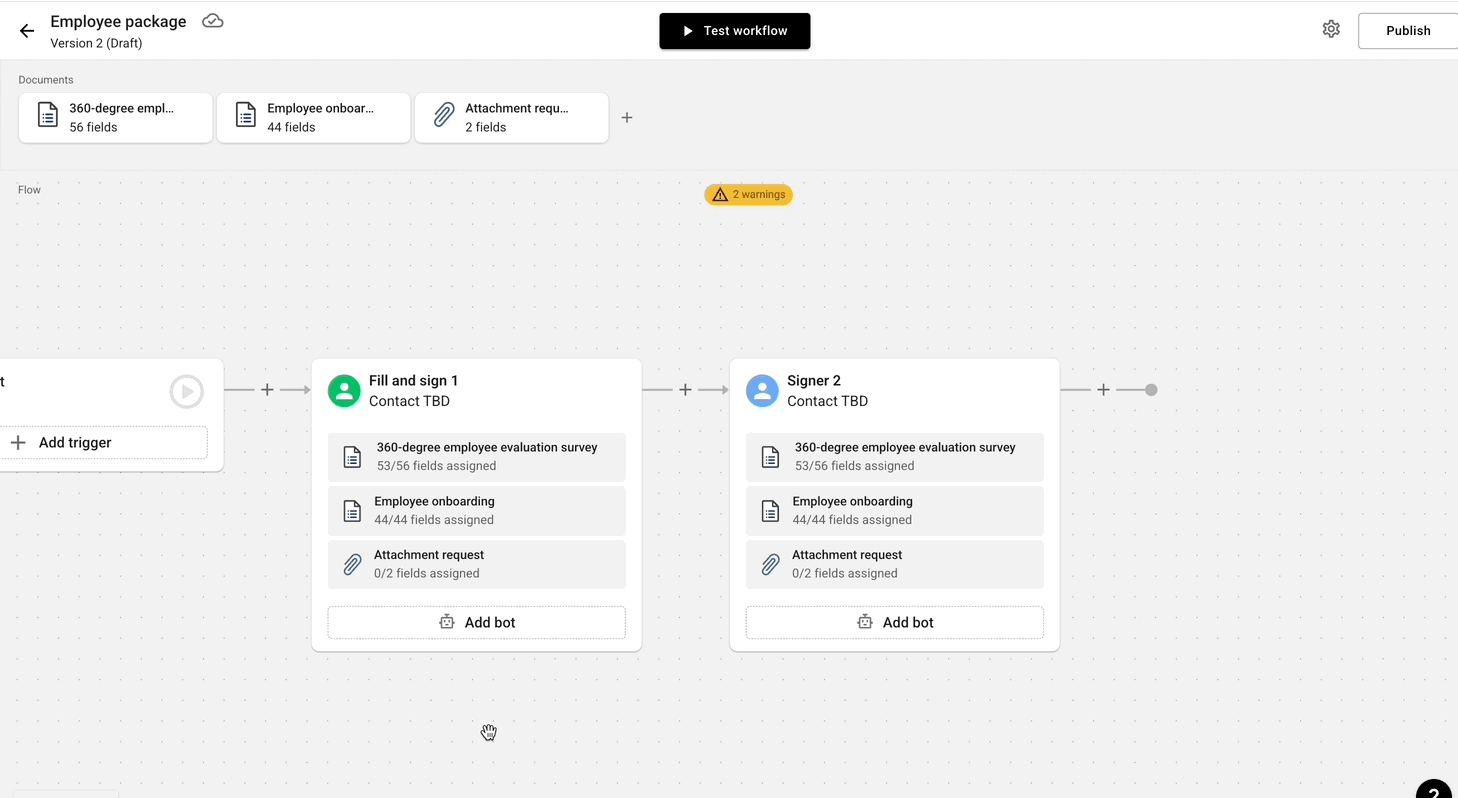Insert step before Fill and sign 1
The image size is (1458, 798).
pos(267,390)
